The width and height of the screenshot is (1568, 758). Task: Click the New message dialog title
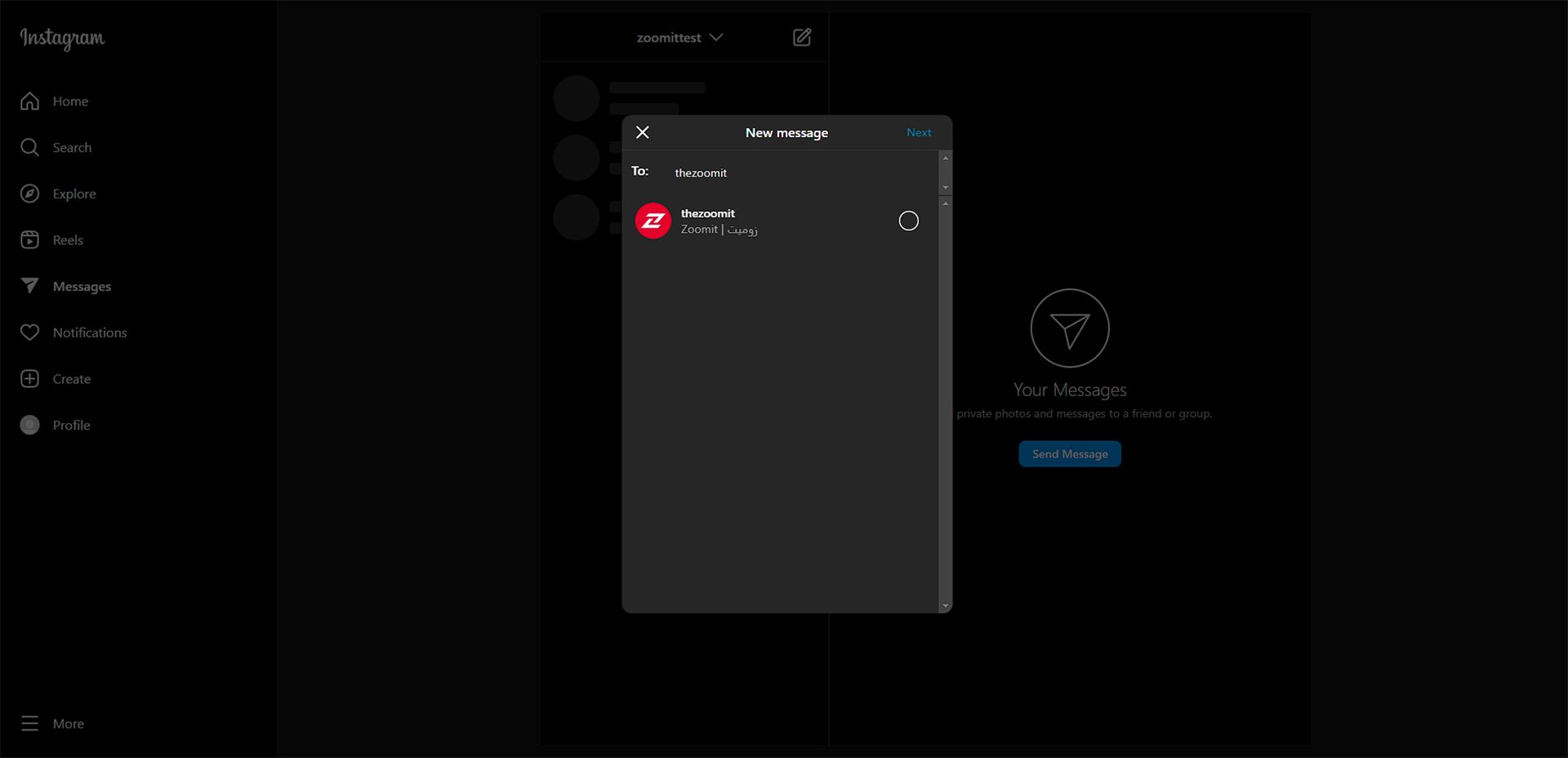click(786, 132)
